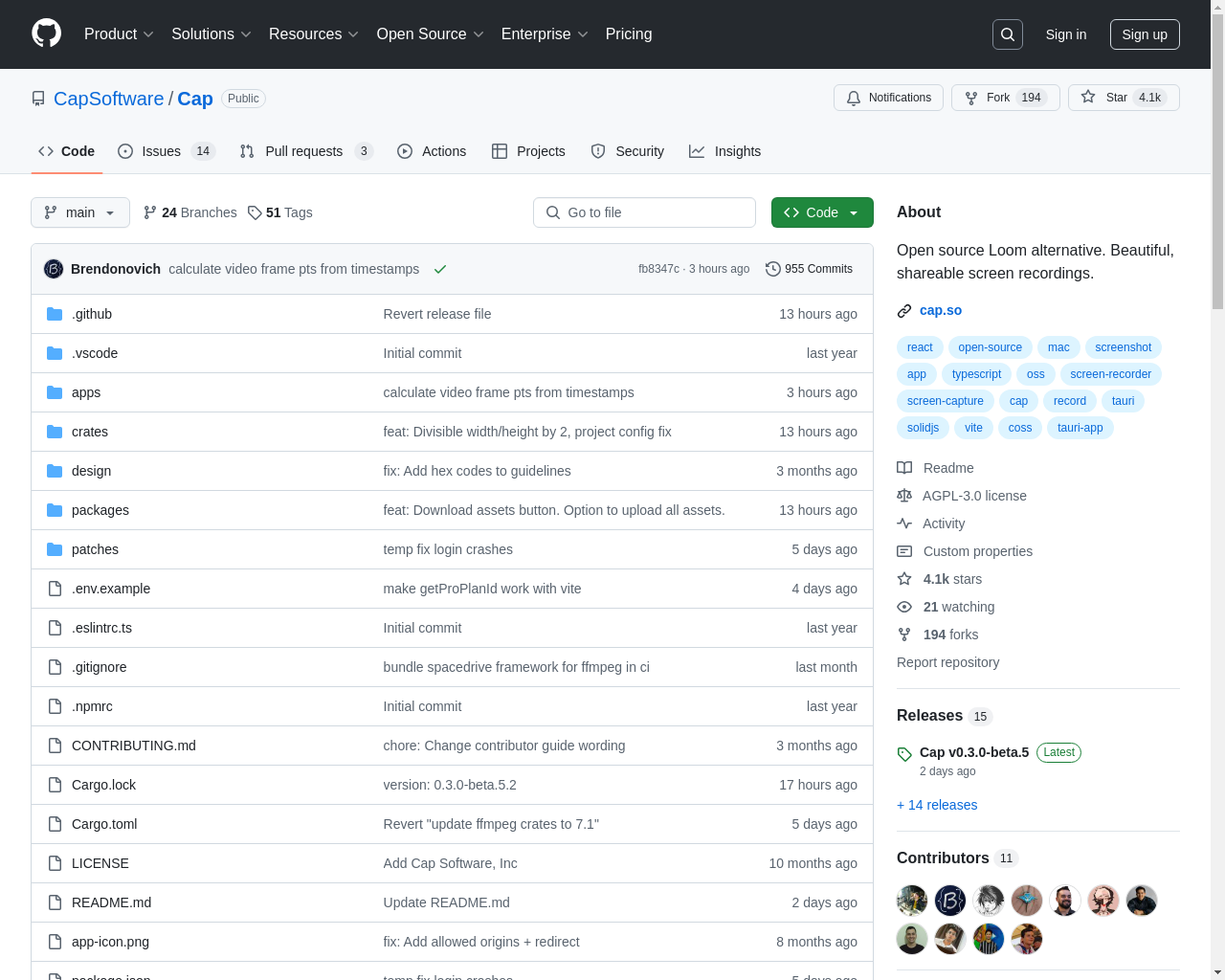Switch to the Issues tab
Screen dimensions: 1225x980
click(x=167, y=151)
